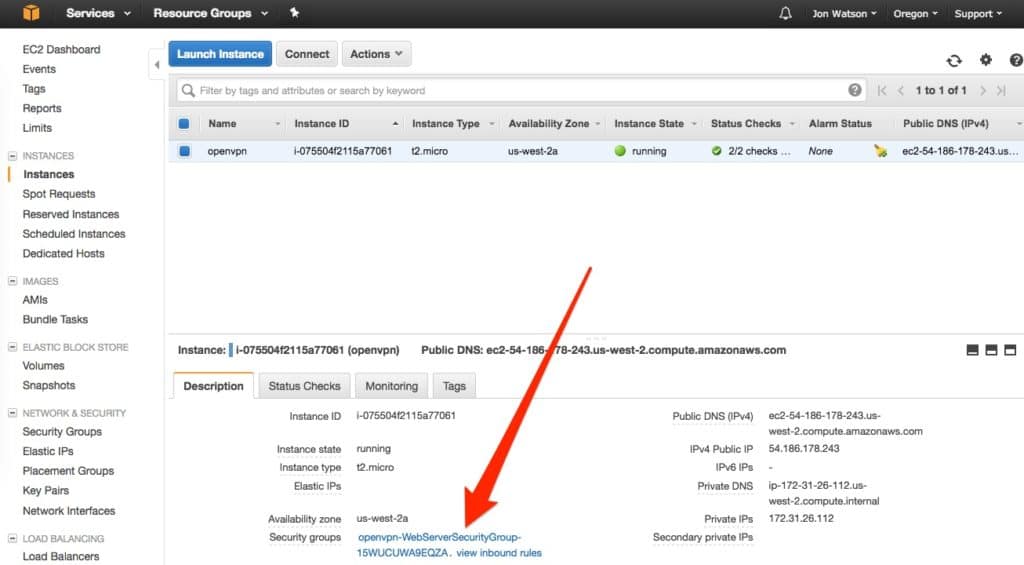
Task: Open Security Groups in the sidebar
Action: (62, 432)
